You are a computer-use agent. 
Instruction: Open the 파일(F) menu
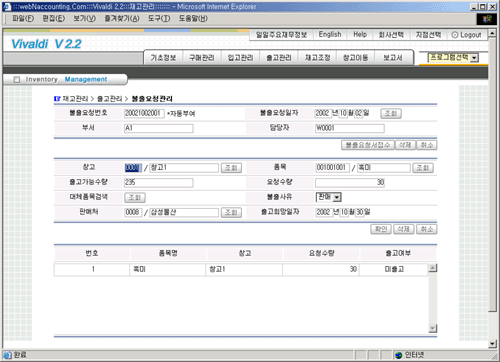(x=23, y=19)
